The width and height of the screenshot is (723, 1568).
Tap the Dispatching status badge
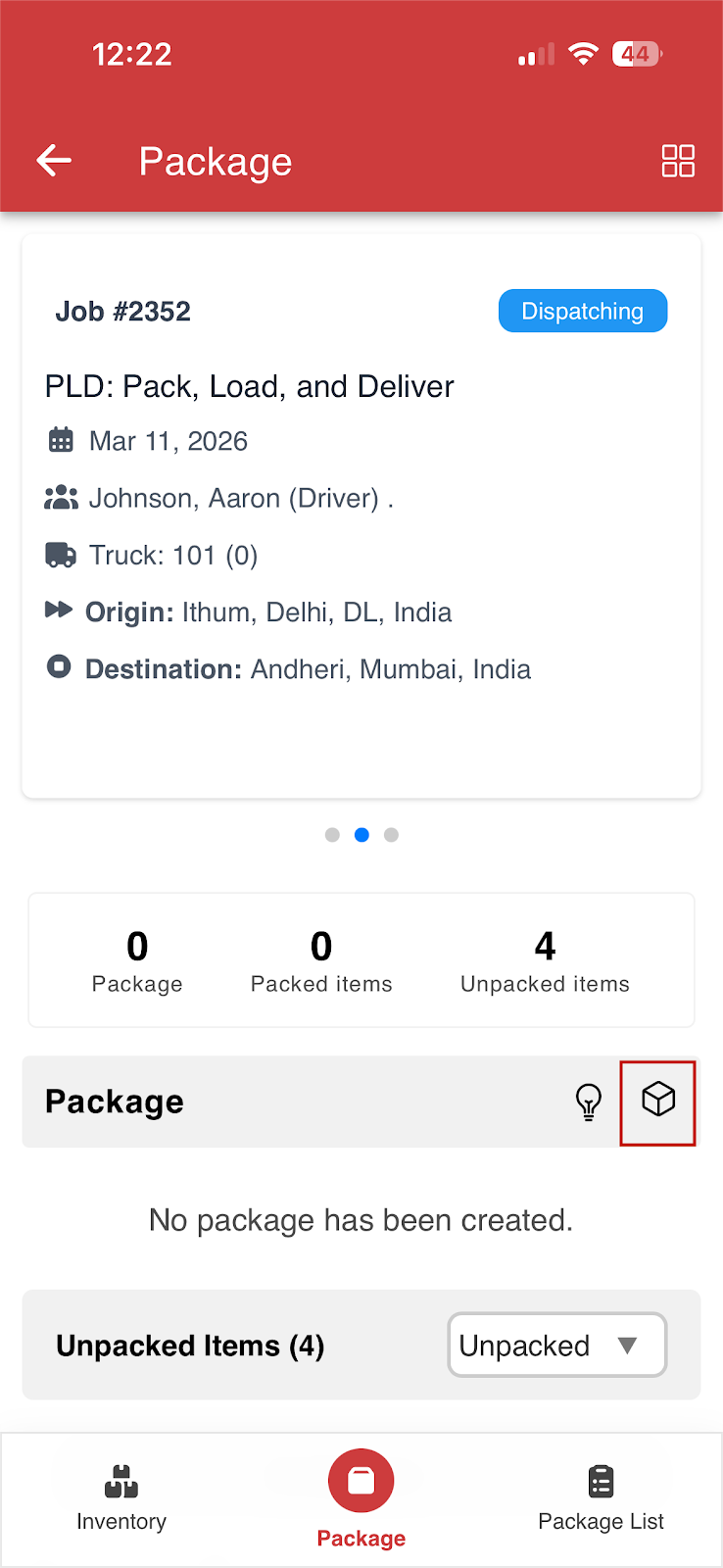click(583, 311)
